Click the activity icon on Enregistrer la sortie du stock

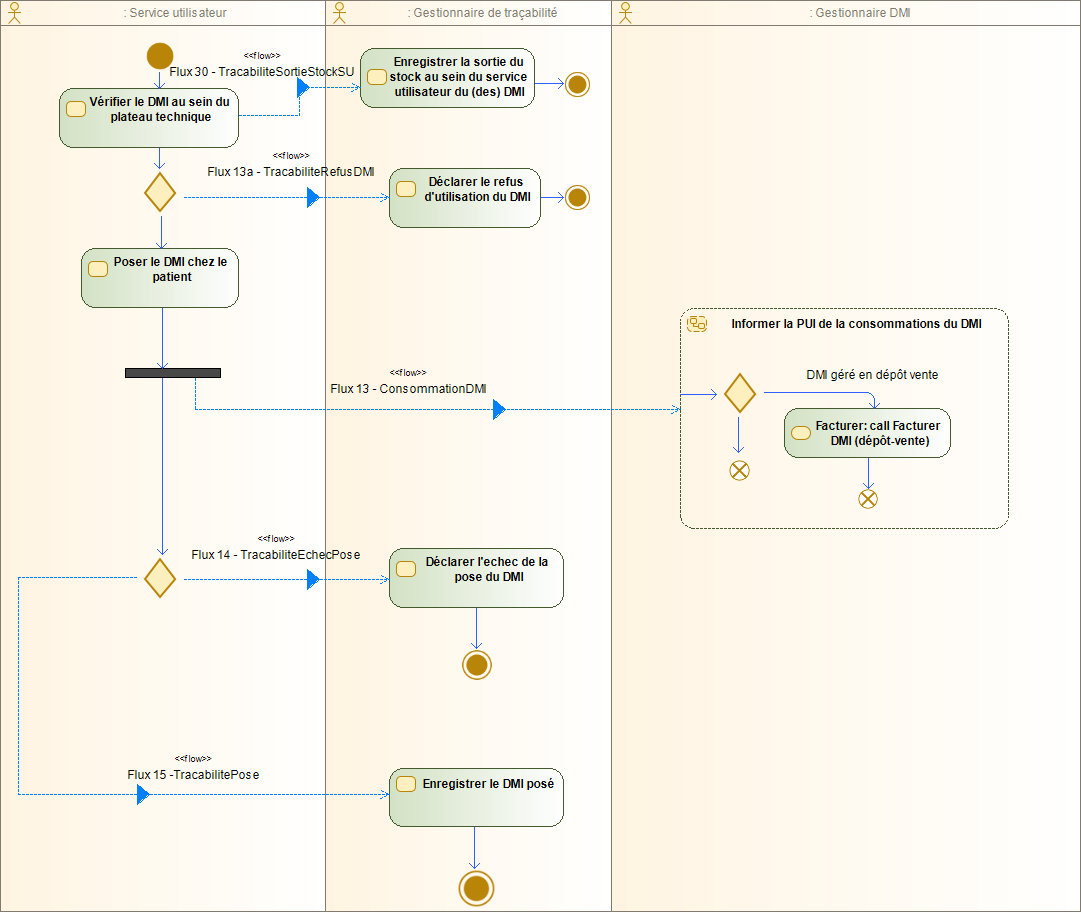point(377,75)
